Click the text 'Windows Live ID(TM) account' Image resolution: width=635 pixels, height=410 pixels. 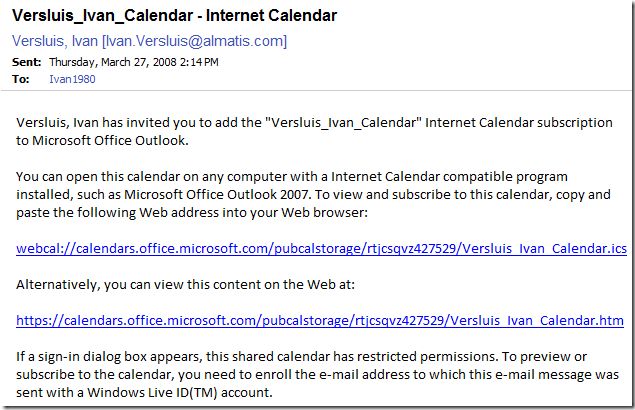[x=179, y=393]
